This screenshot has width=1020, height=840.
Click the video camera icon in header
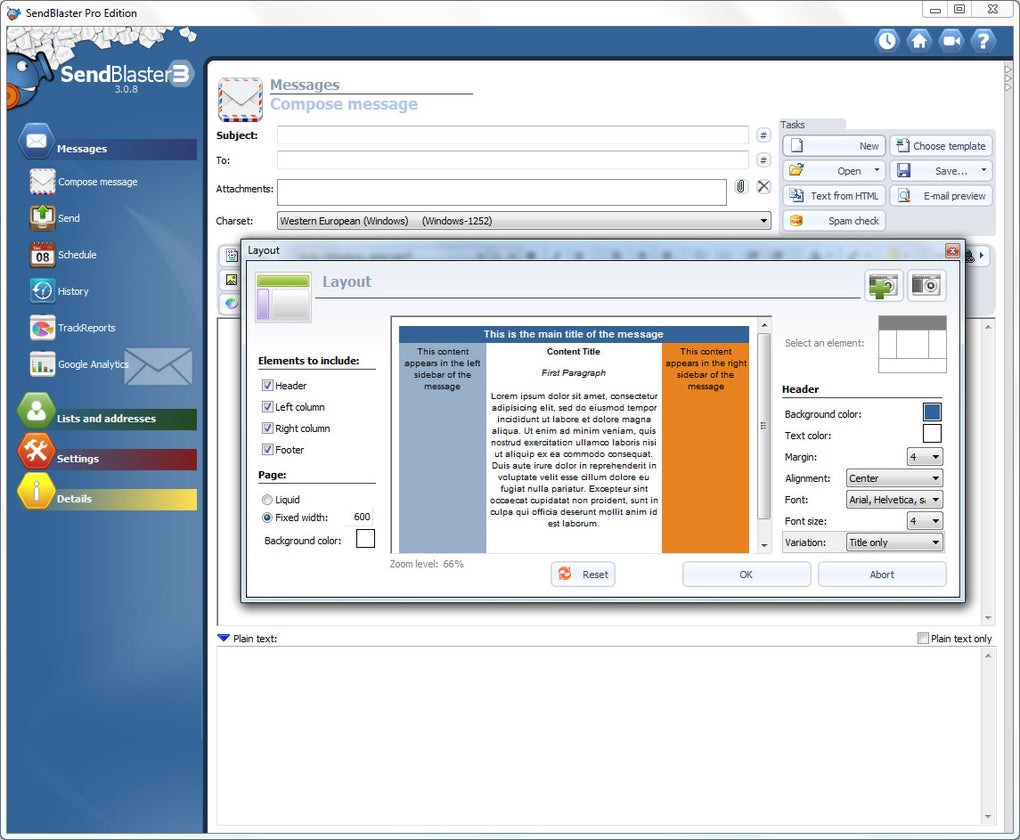click(951, 40)
